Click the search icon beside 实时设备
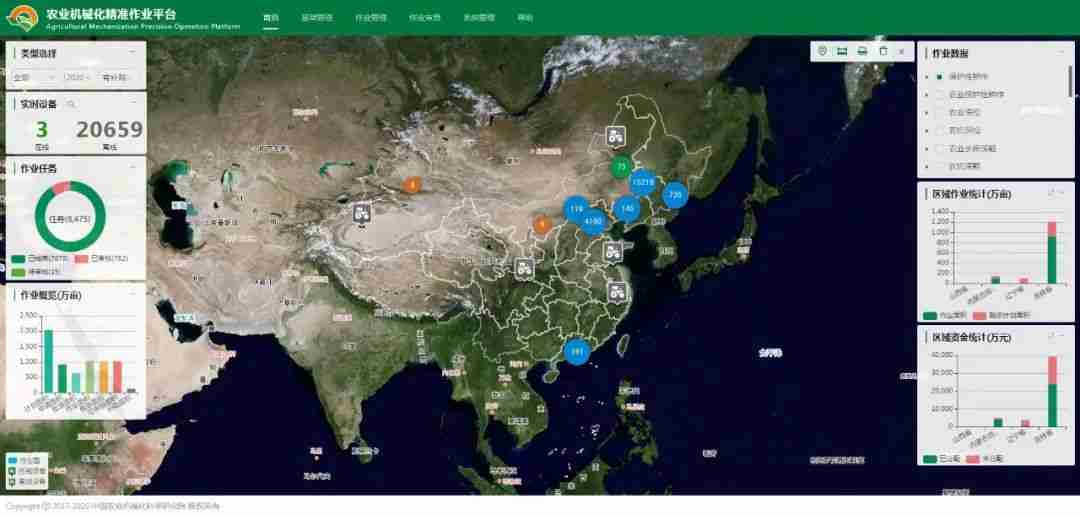The image size is (1080, 515). coord(71,103)
